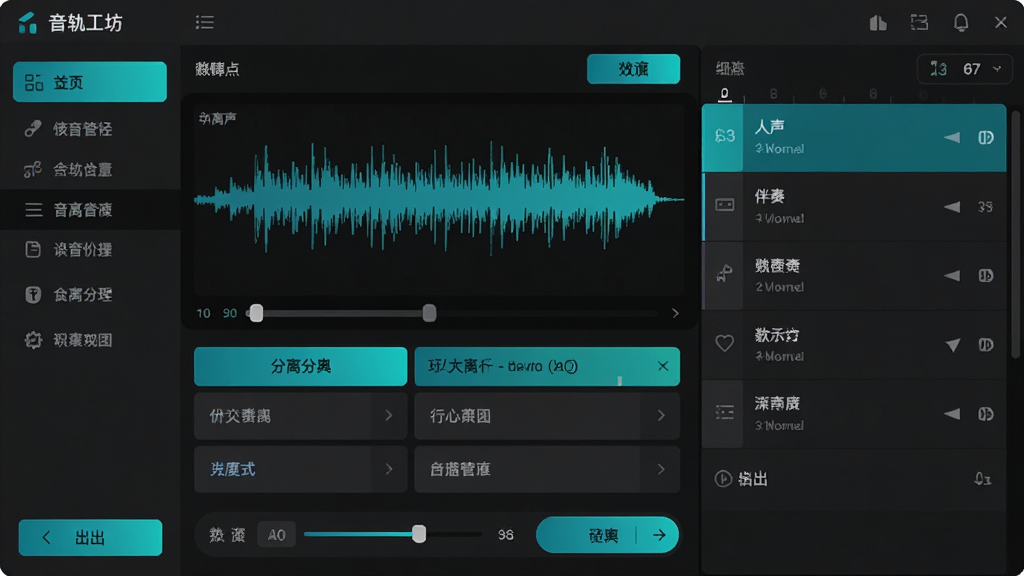Image resolution: width=1024 pixels, height=576 pixels.
Task: Click the circled play icon next to 输出
Action: (723, 479)
